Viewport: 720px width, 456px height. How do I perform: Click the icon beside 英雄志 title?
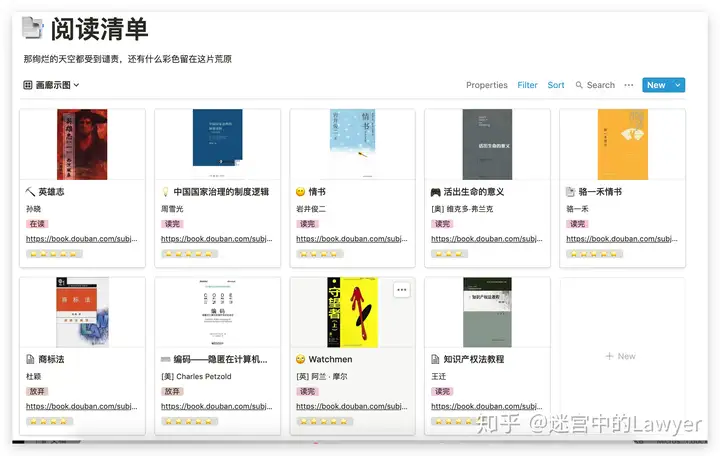tap(30, 191)
